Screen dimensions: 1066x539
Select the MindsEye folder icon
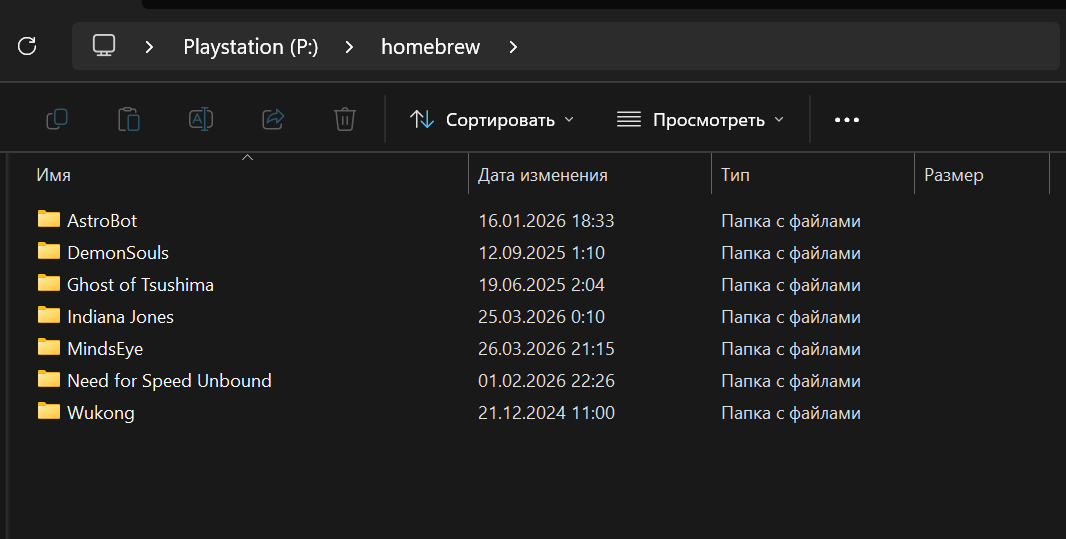click(48, 347)
